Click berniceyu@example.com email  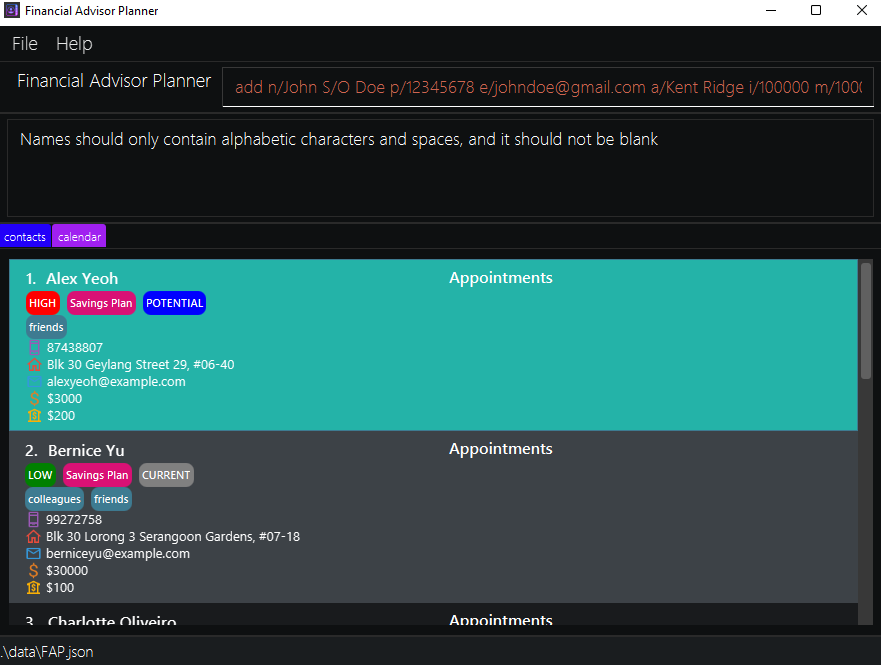[118, 554]
